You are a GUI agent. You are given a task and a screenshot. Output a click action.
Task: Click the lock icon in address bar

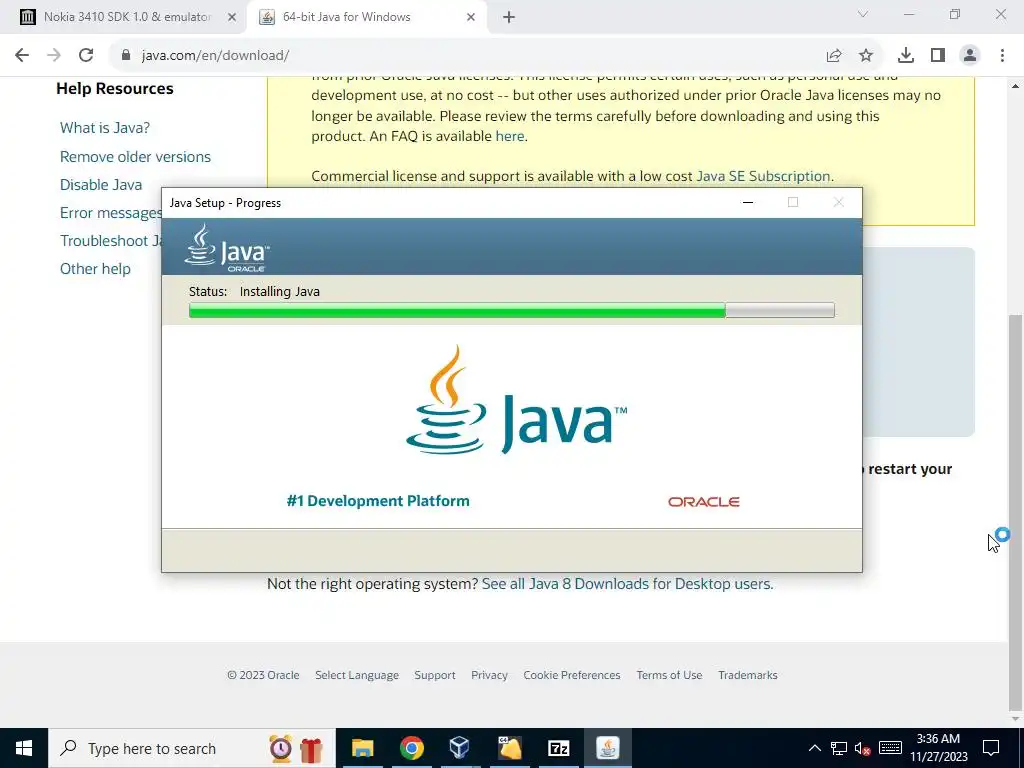(126, 56)
